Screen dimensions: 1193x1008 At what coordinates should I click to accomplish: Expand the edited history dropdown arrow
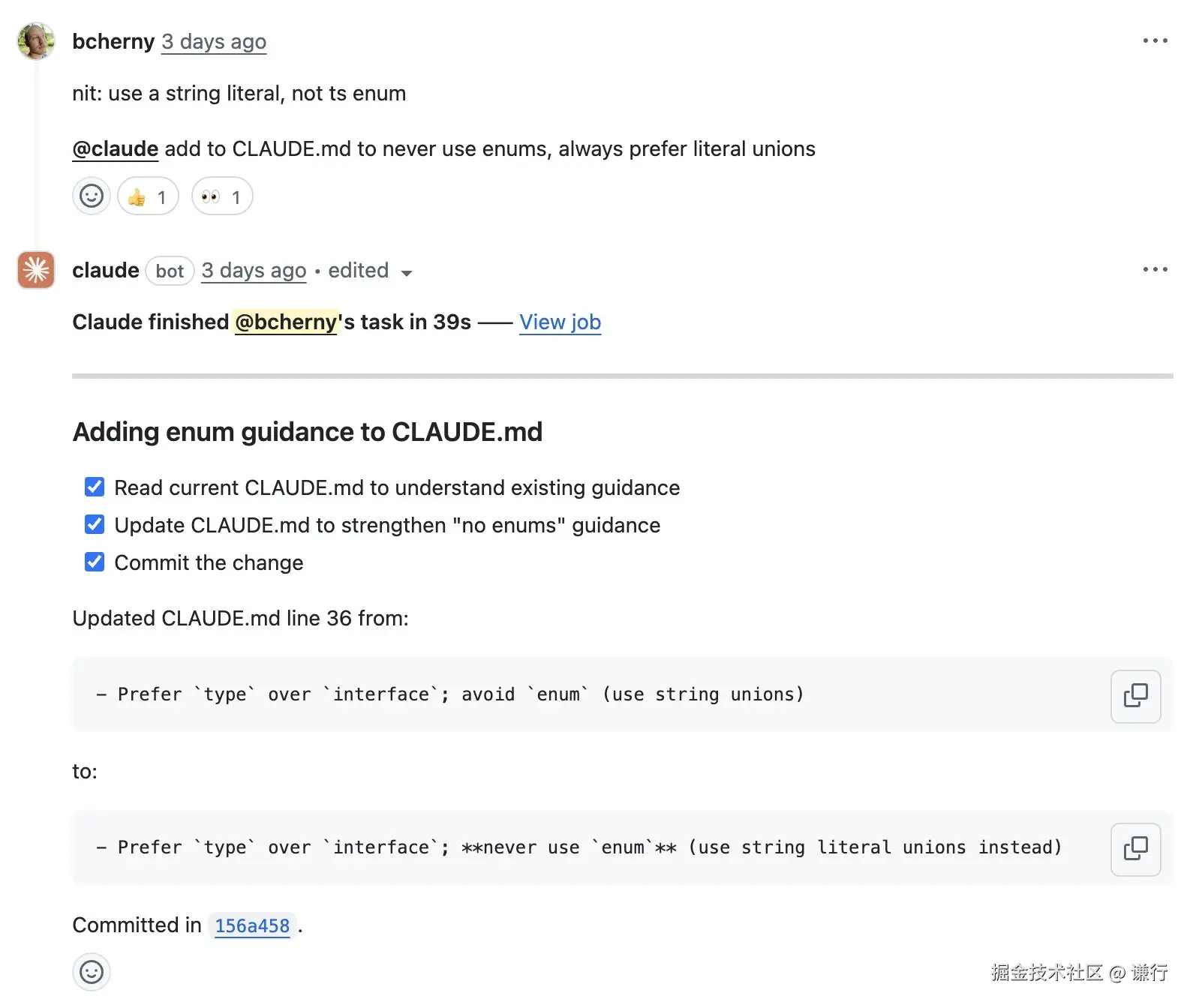407,273
